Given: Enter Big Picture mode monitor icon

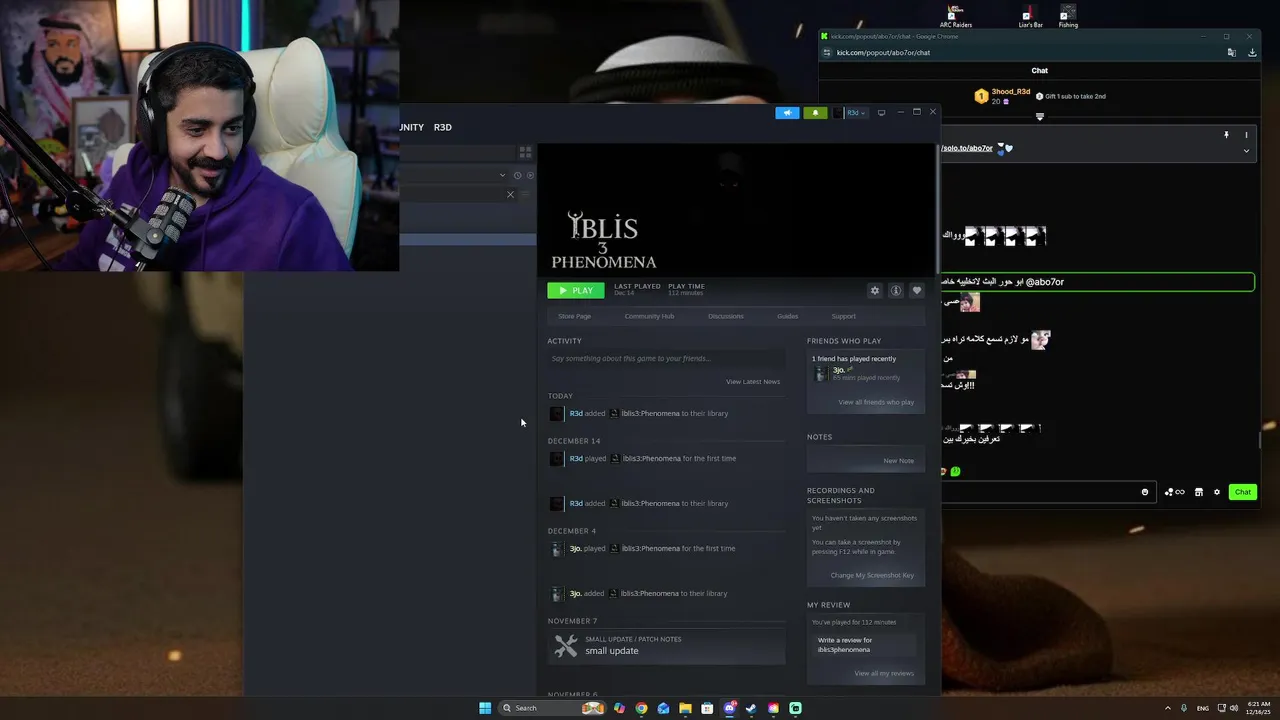Looking at the screenshot, I should coord(881,113).
